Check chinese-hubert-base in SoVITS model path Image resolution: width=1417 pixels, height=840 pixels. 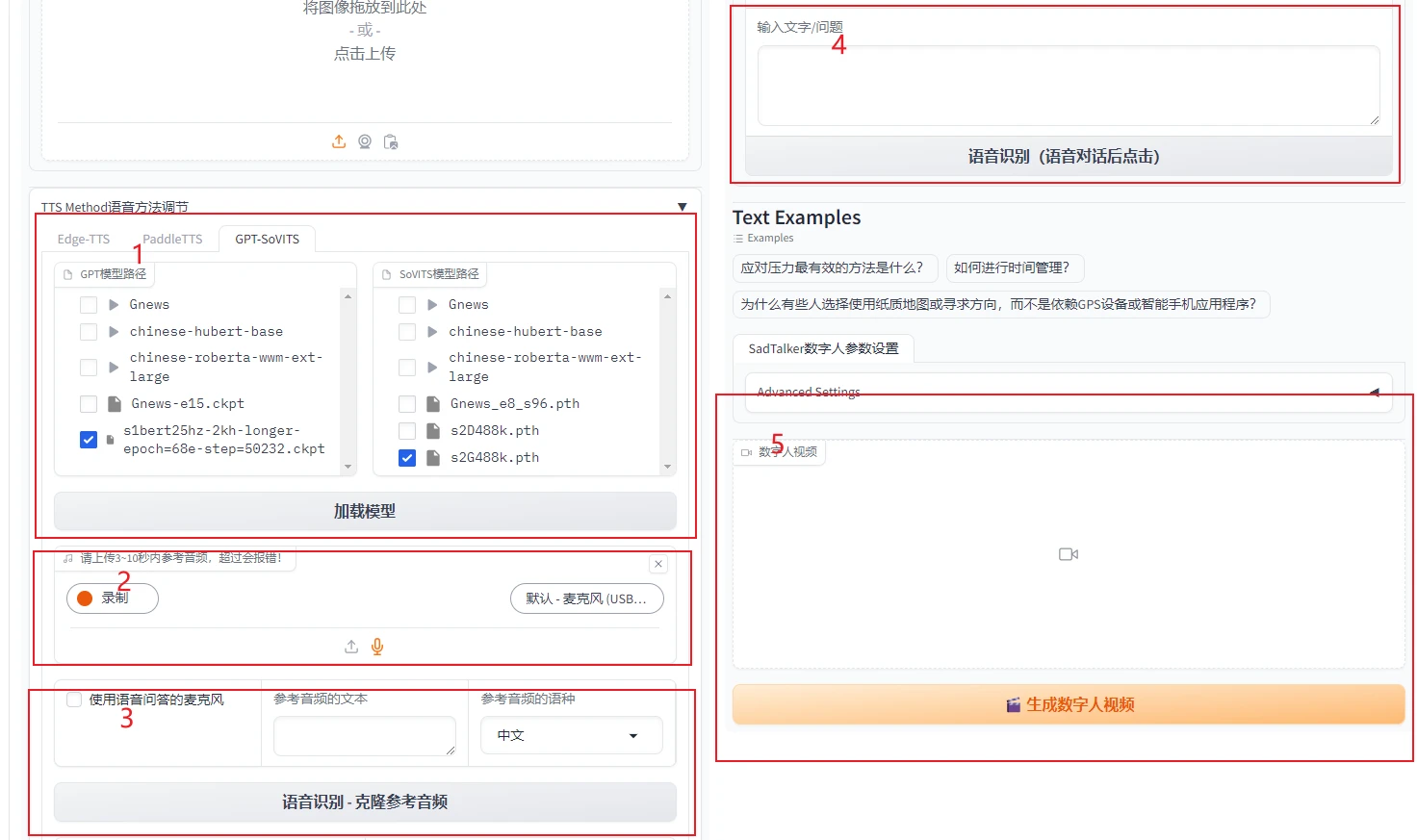click(x=407, y=332)
